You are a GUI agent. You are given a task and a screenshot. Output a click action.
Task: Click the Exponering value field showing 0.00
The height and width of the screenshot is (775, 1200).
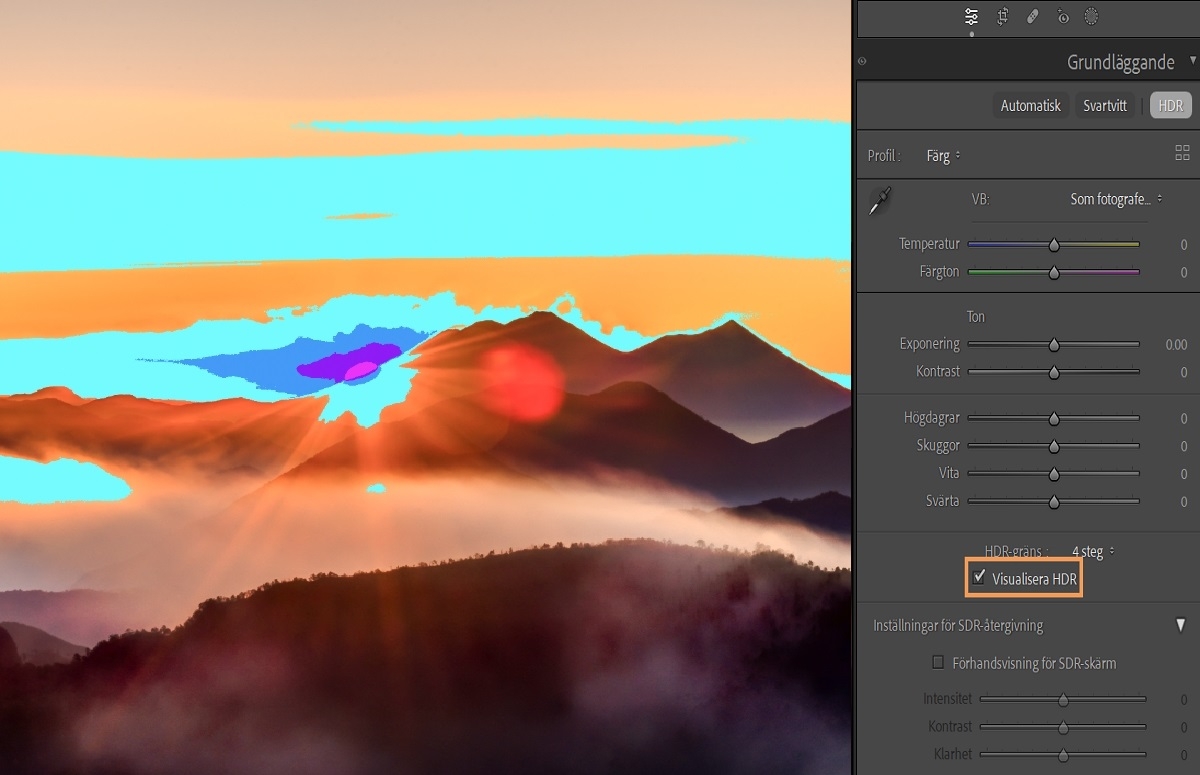[x=1177, y=344]
